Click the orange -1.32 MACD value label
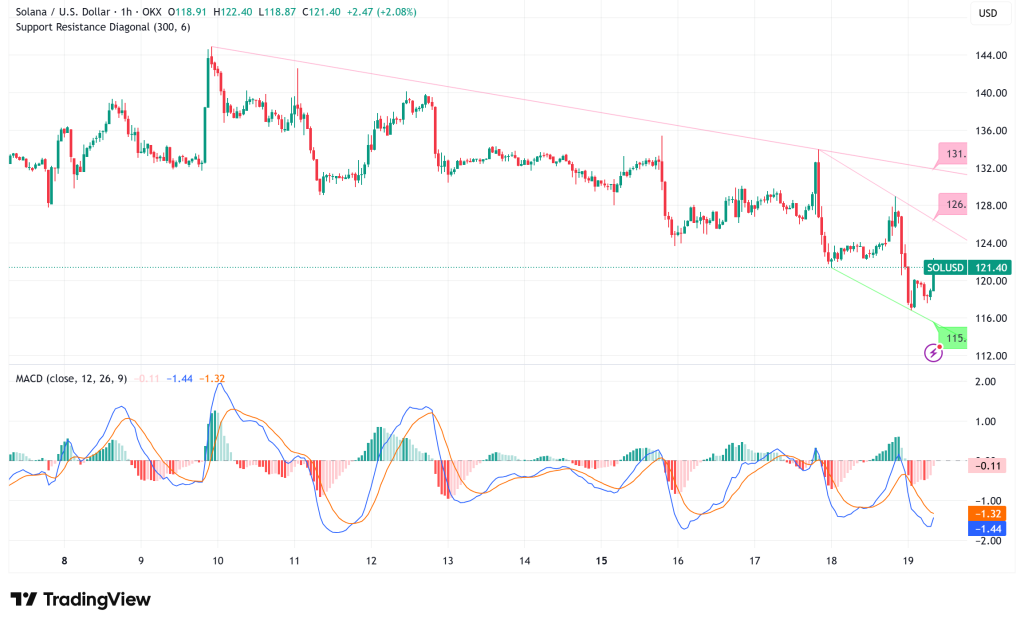The image size is (1024, 626). click(989, 511)
